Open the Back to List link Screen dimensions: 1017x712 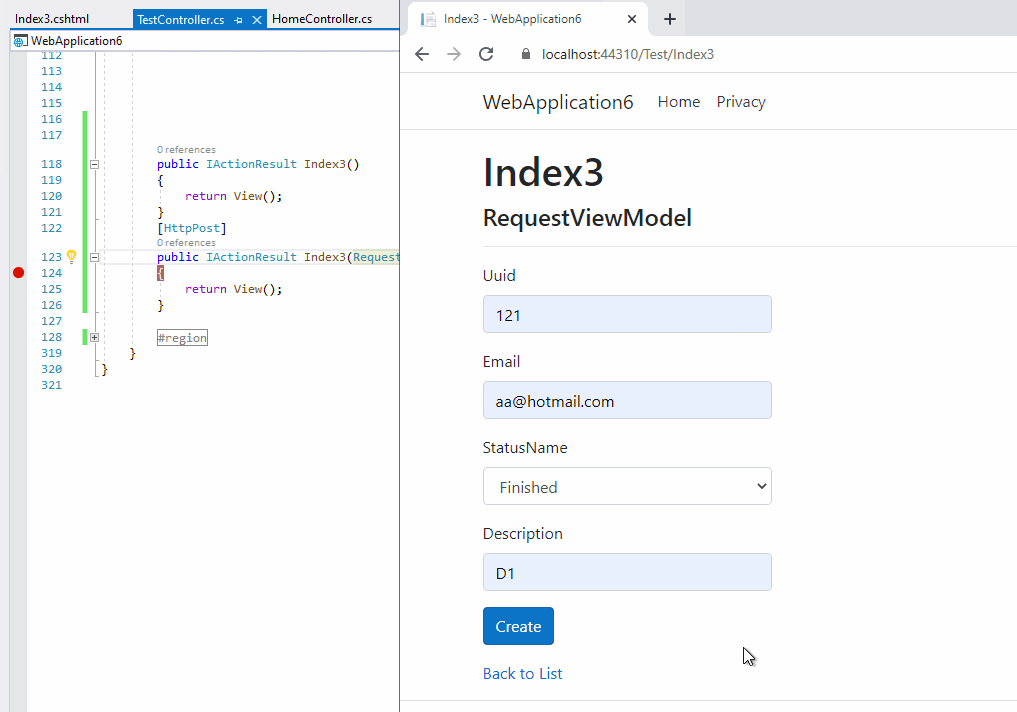coord(522,673)
